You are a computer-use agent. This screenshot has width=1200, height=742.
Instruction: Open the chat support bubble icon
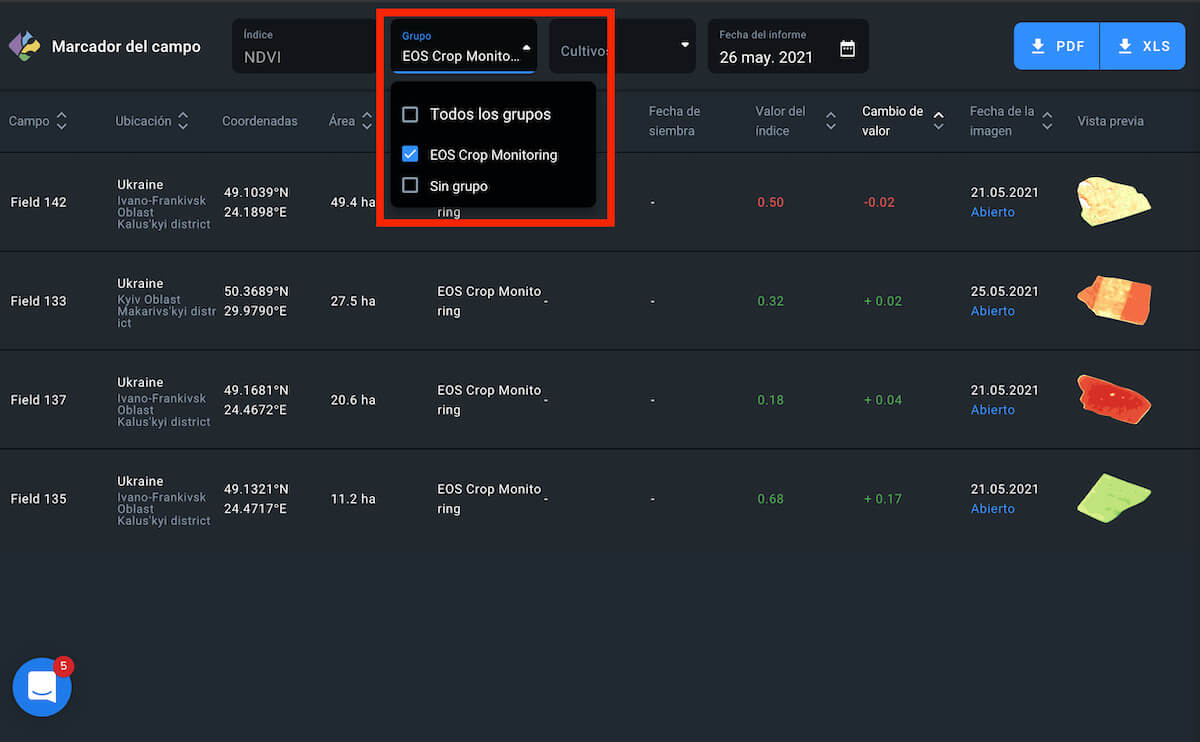[x=42, y=687]
